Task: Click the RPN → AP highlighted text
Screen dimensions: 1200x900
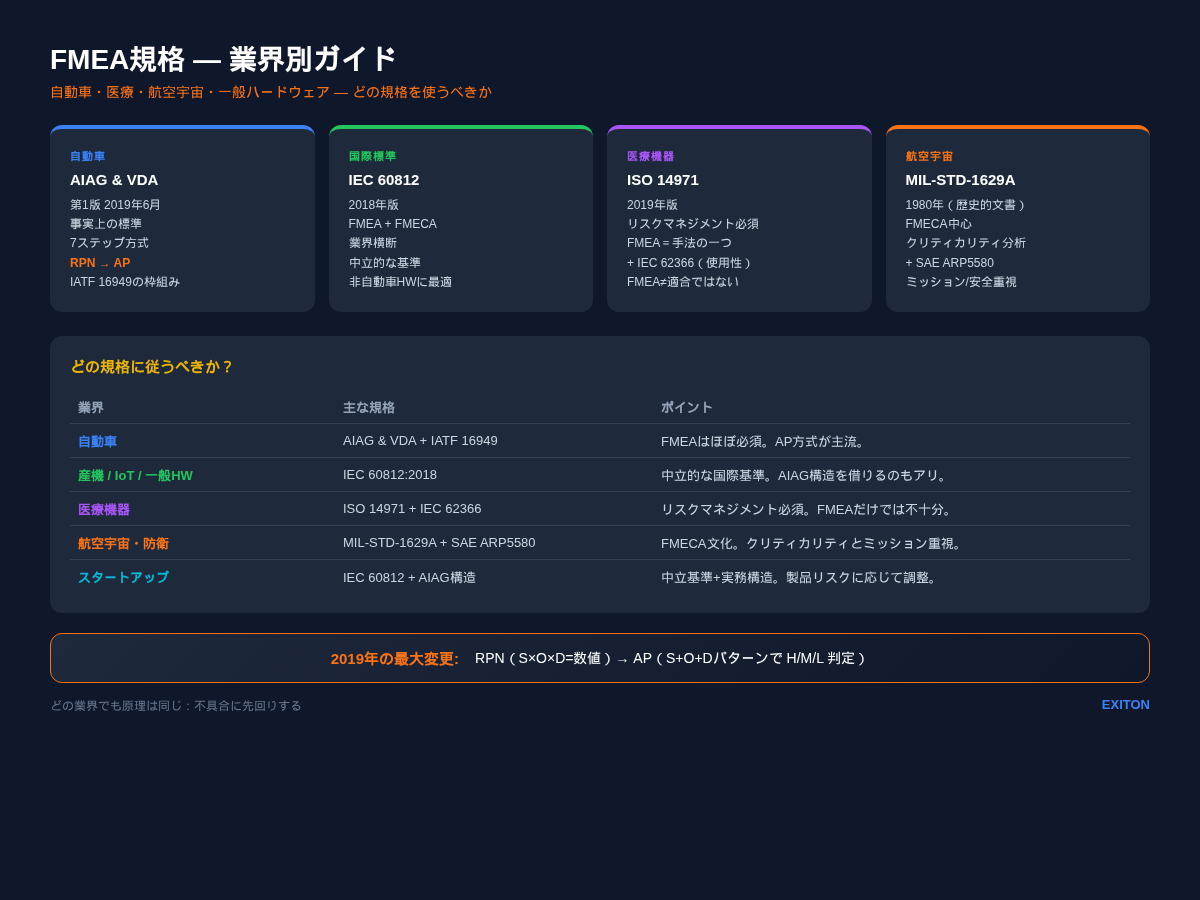Action: 99,262
